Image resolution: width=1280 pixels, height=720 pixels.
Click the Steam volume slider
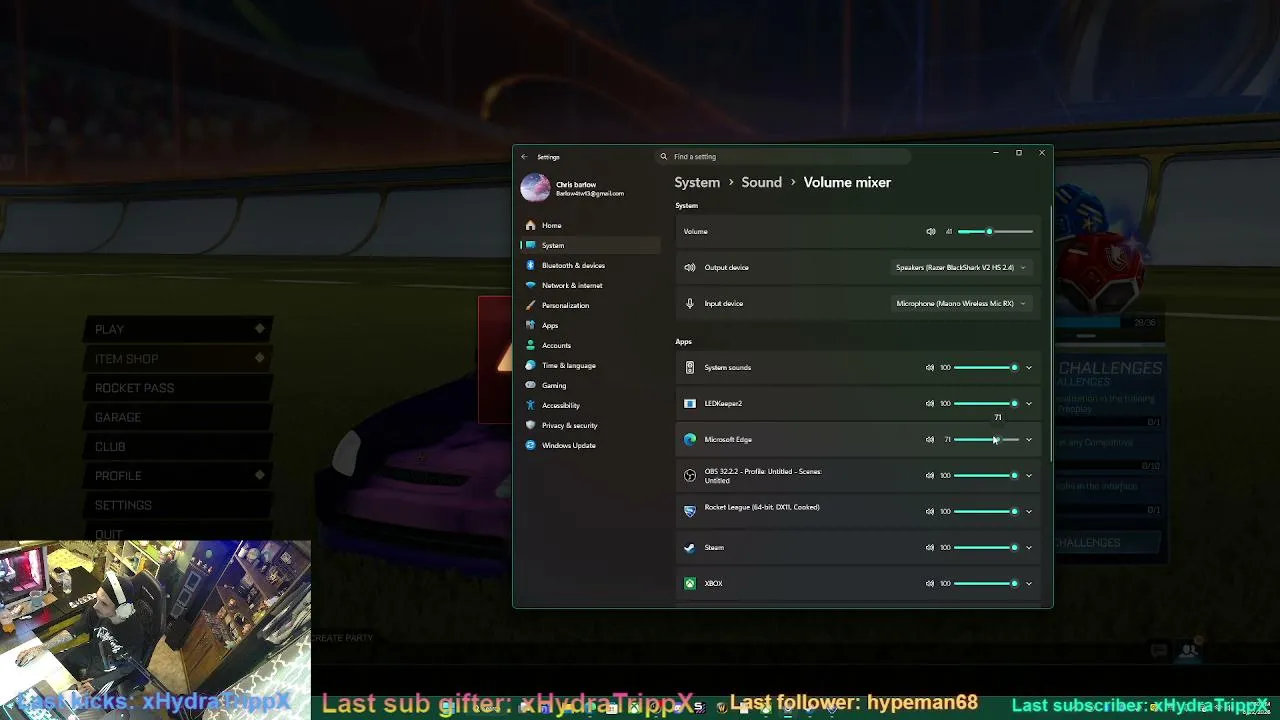click(986, 548)
